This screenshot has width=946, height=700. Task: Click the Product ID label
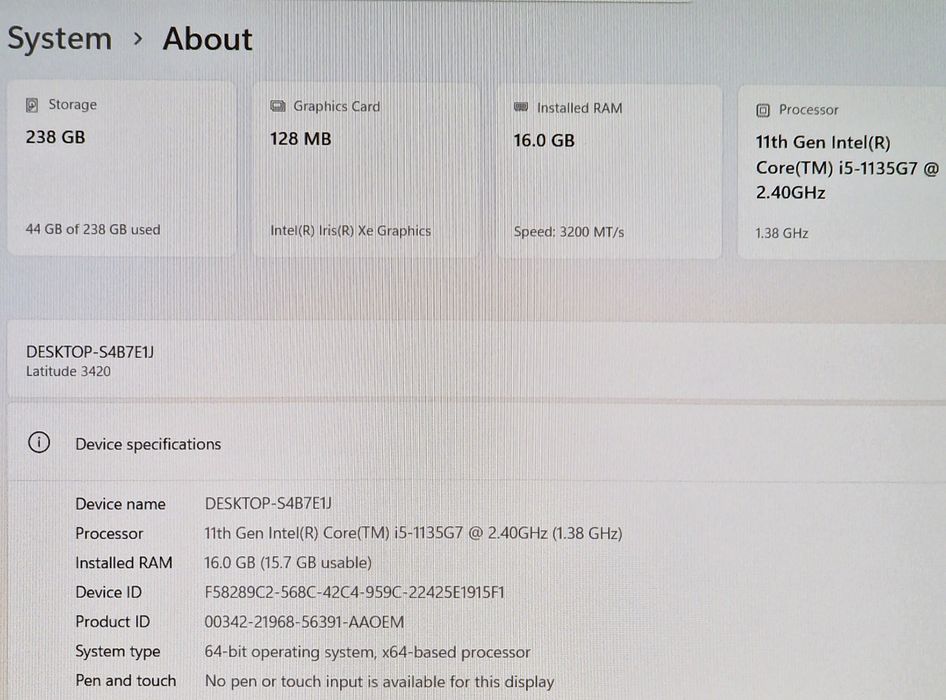point(113,622)
